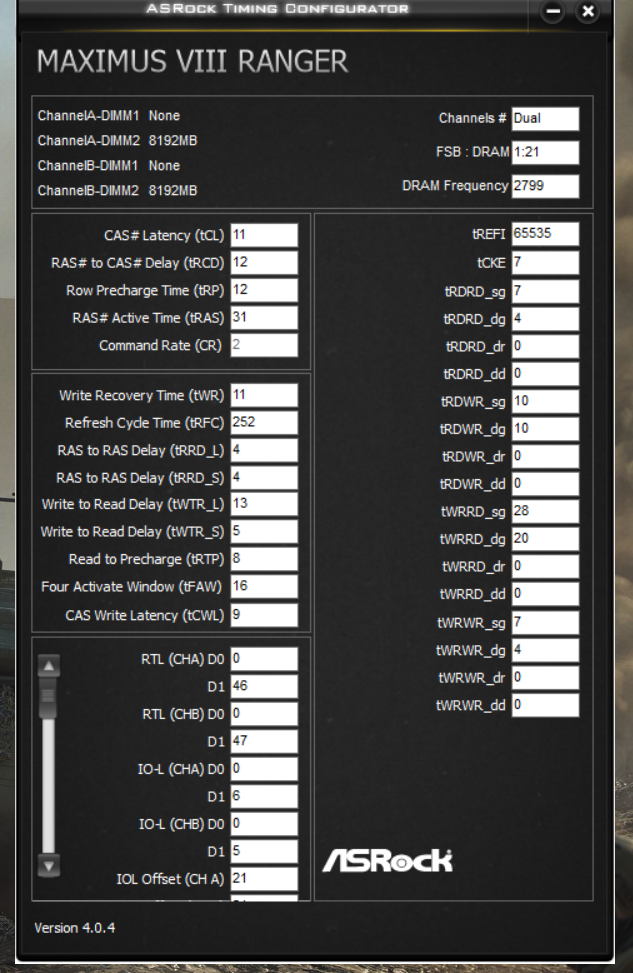
Task: Click the tRDRD_dd value field
Action: click(x=545, y=374)
